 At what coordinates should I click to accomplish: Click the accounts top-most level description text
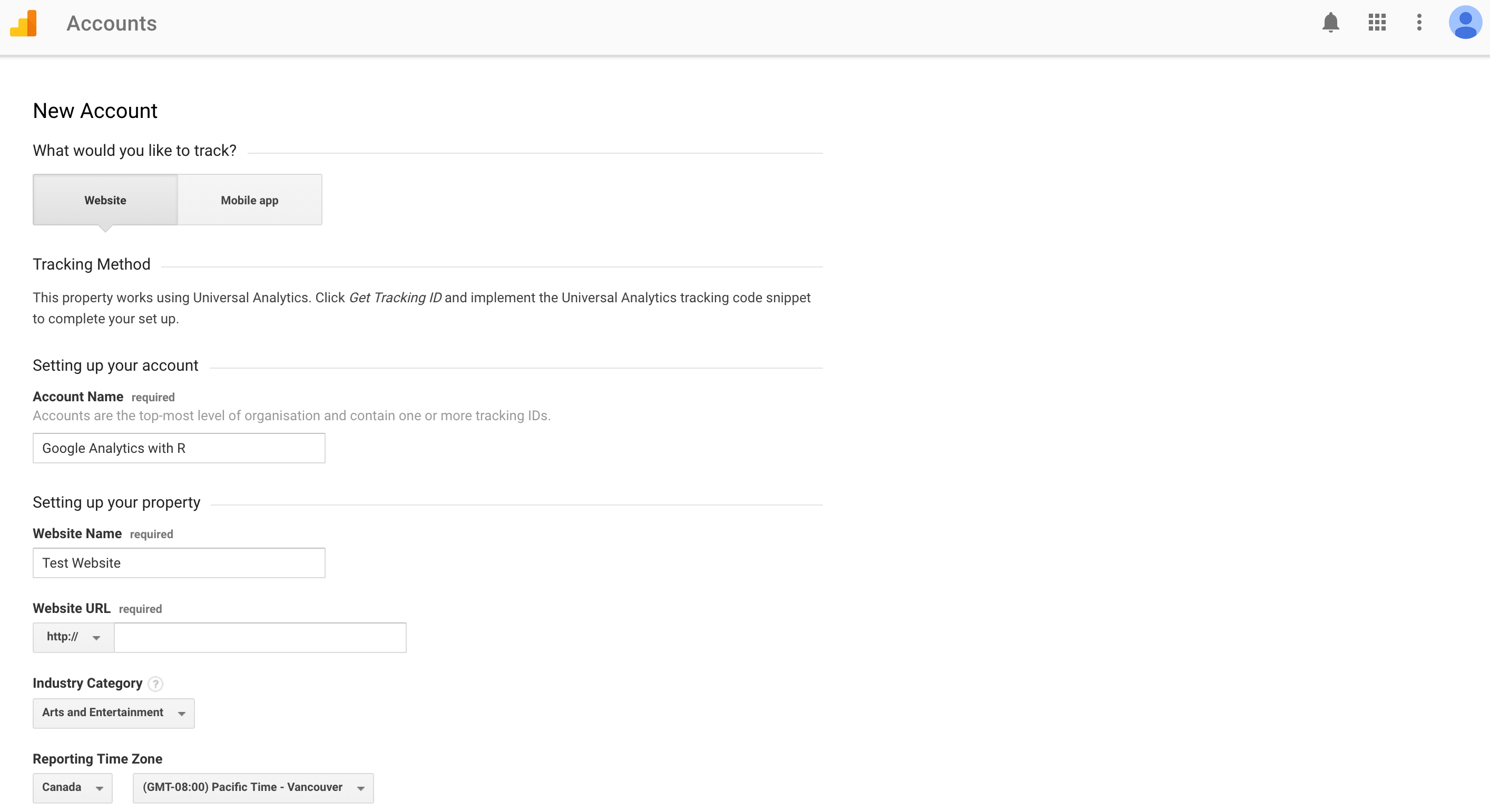tap(291, 415)
